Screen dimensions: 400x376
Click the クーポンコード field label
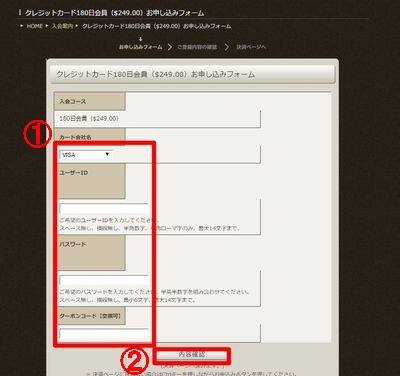pyautogui.click(x=90, y=316)
